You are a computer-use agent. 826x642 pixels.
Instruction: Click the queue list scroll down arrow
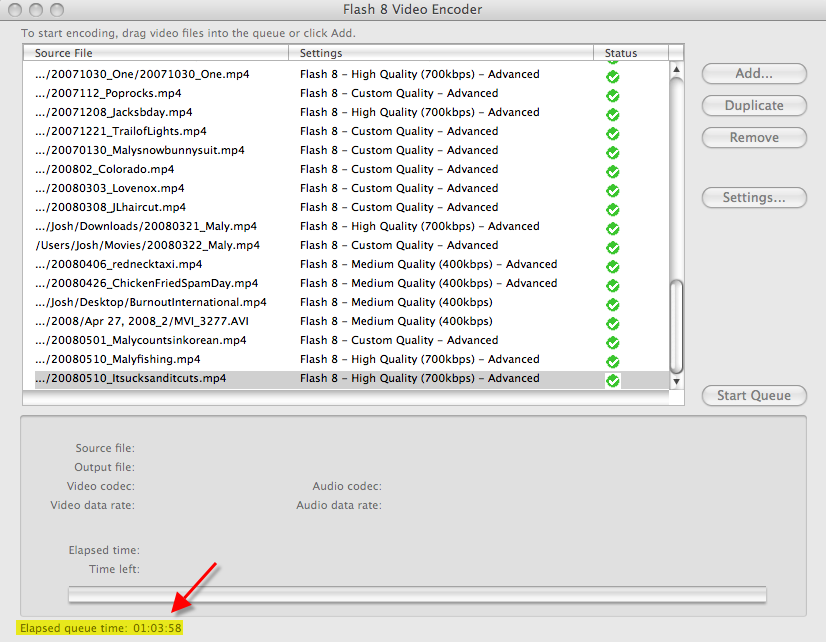coord(676,382)
